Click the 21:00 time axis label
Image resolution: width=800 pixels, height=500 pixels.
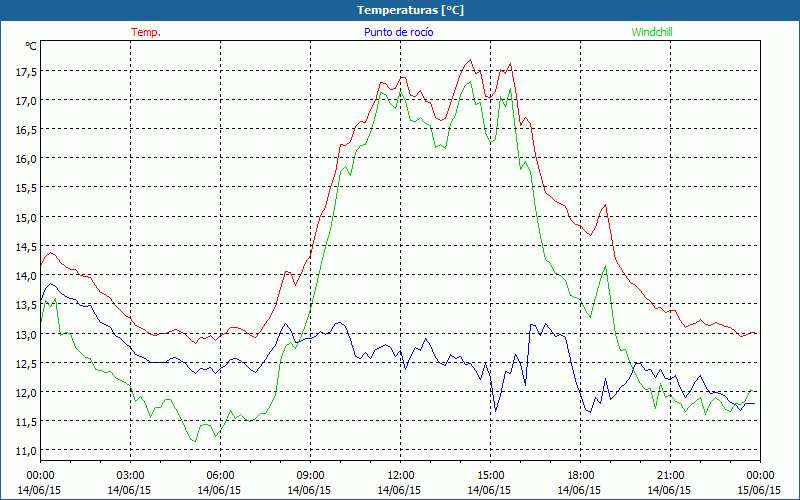click(670, 476)
